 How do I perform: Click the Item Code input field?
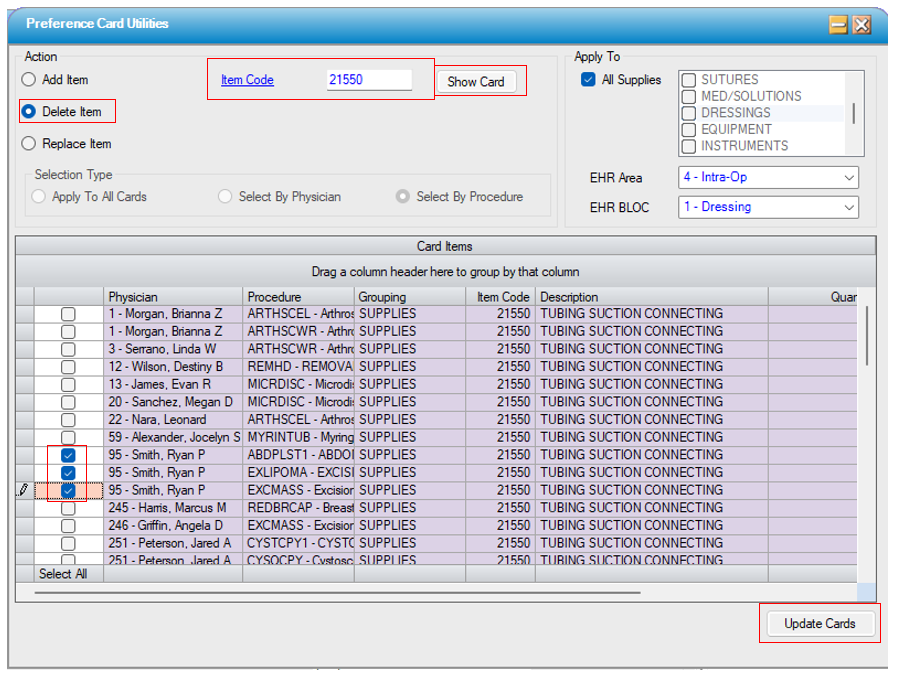[x=369, y=80]
